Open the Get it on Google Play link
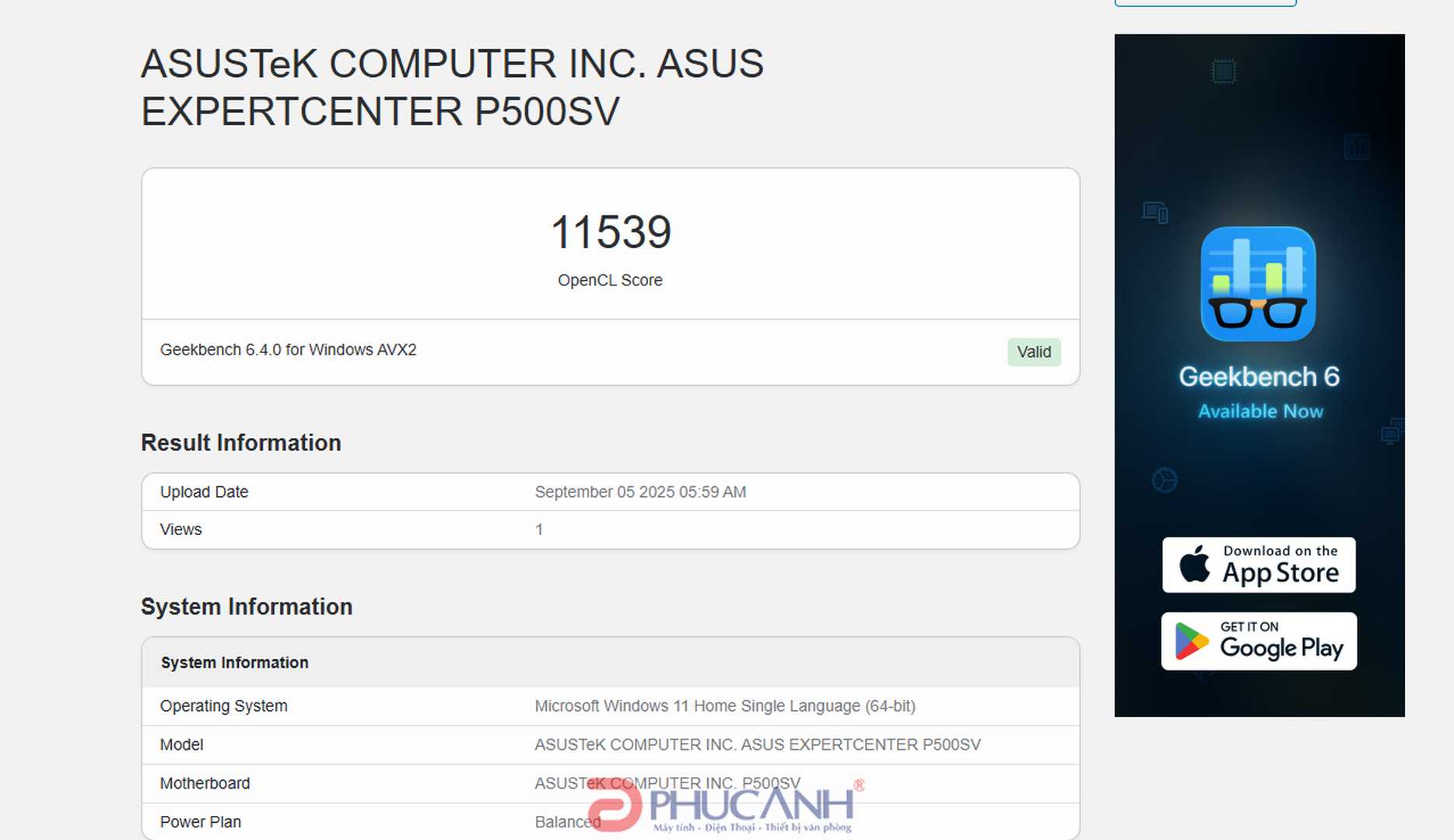 [x=1258, y=641]
